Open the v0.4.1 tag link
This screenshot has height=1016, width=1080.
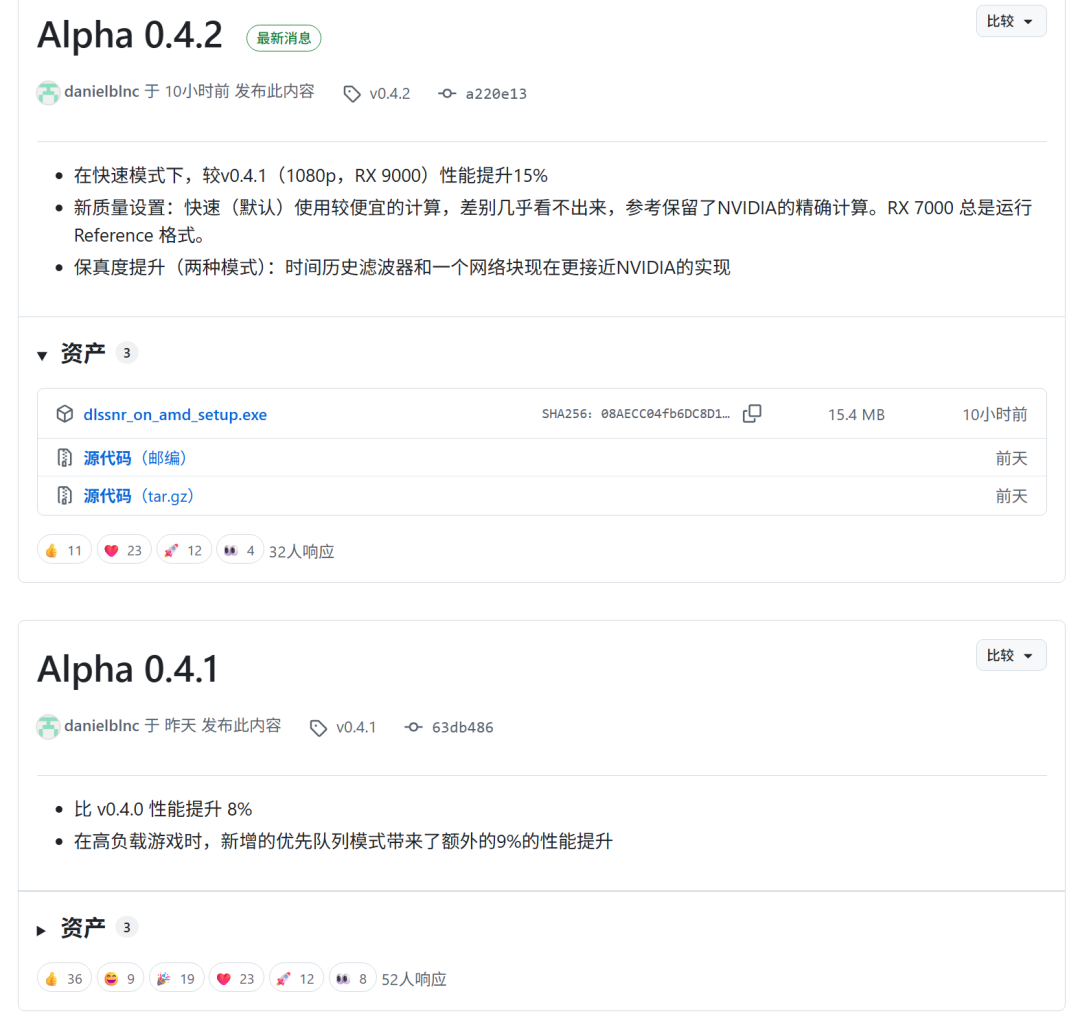pyautogui.click(x=356, y=727)
